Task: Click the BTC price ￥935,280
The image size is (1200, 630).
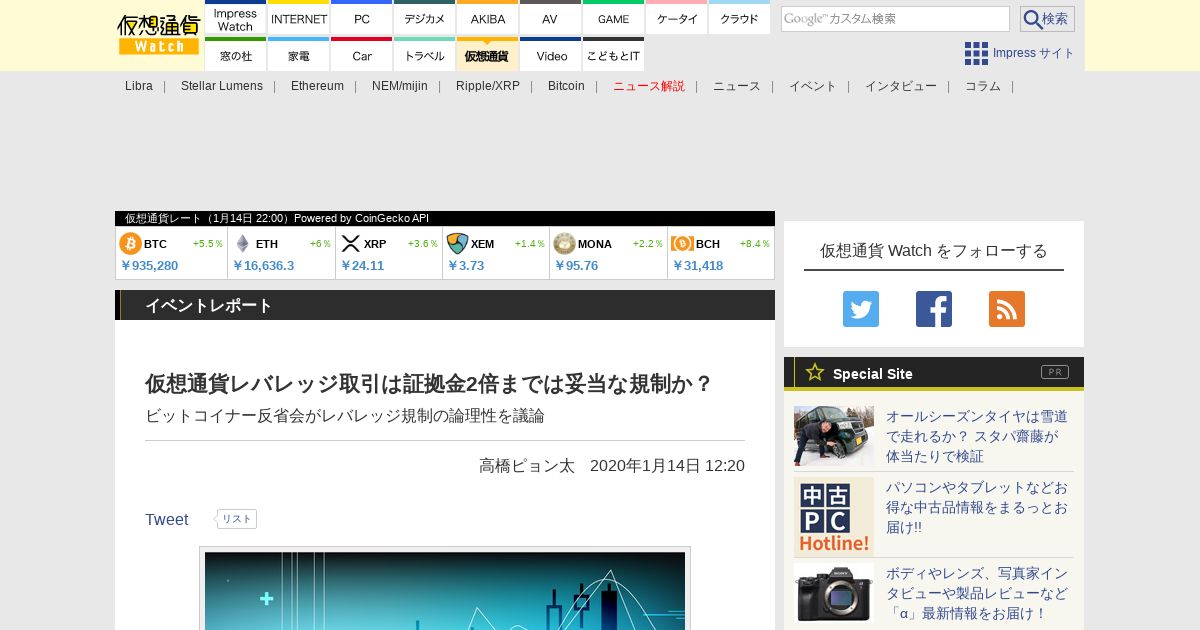Action: coord(149,265)
